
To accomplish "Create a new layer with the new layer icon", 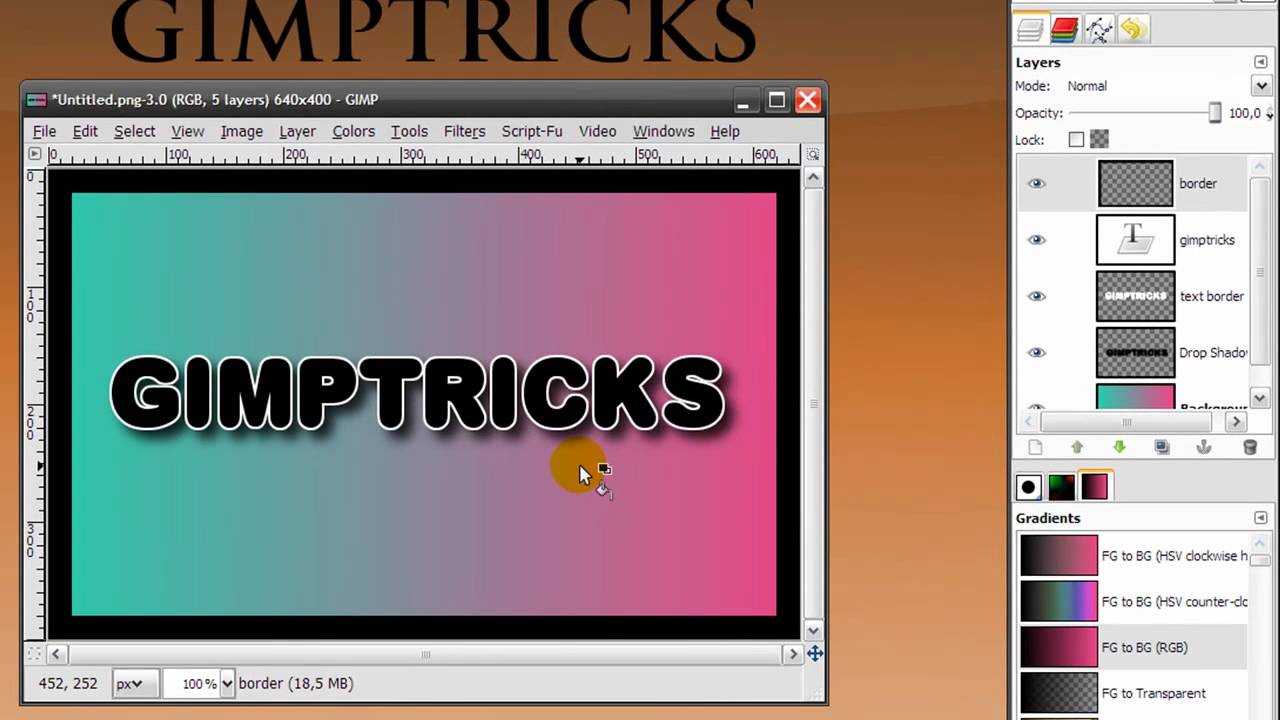I will click(1036, 447).
